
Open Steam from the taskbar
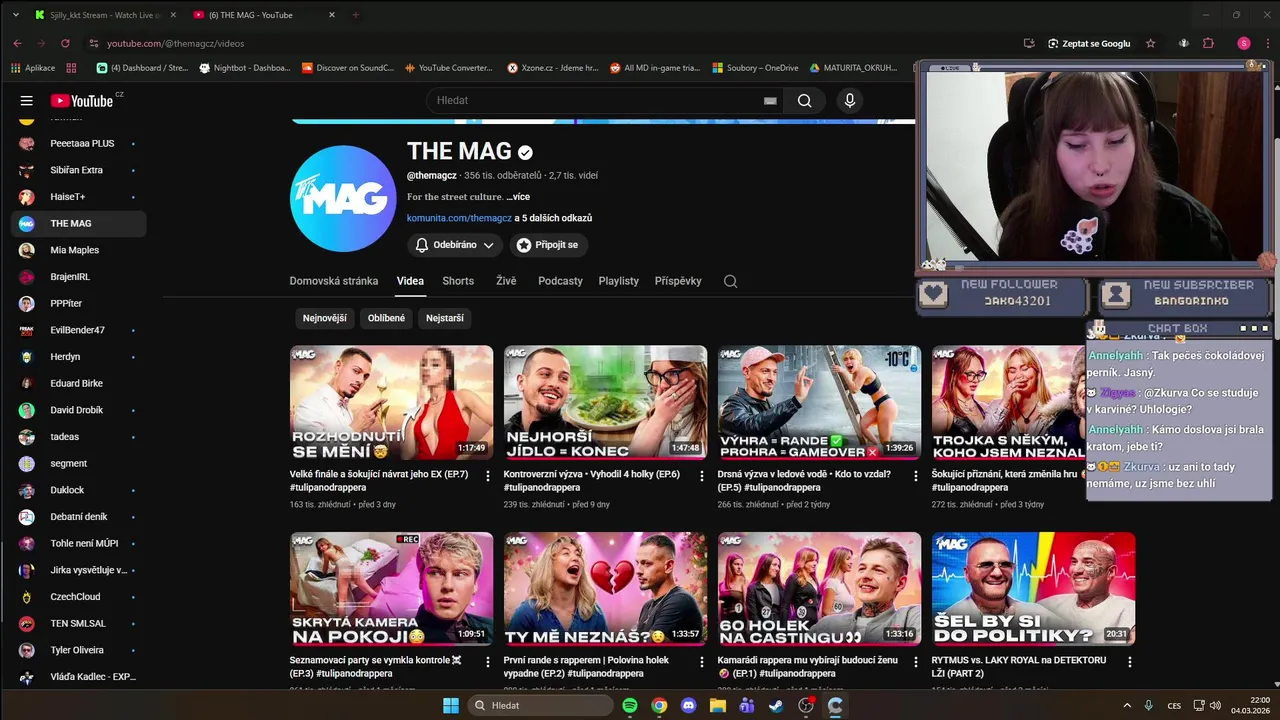tap(776, 705)
